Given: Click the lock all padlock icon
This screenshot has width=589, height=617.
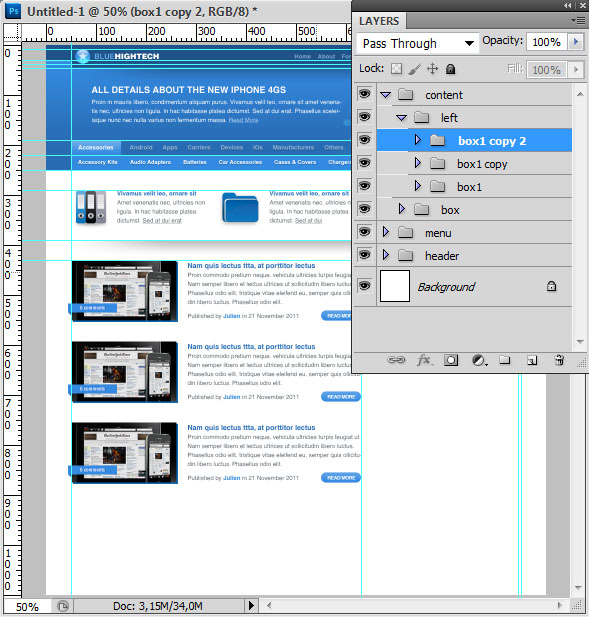Looking at the screenshot, I should click(451, 69).
